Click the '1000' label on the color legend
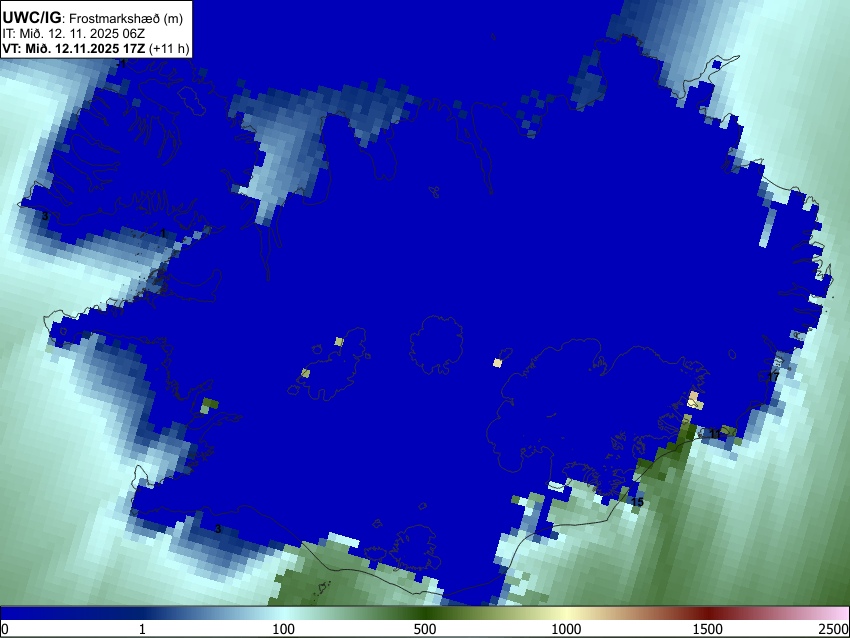Image resolution: width=850 pixels, height=638 pixels. pyautogui.click(x=566, y=629)
